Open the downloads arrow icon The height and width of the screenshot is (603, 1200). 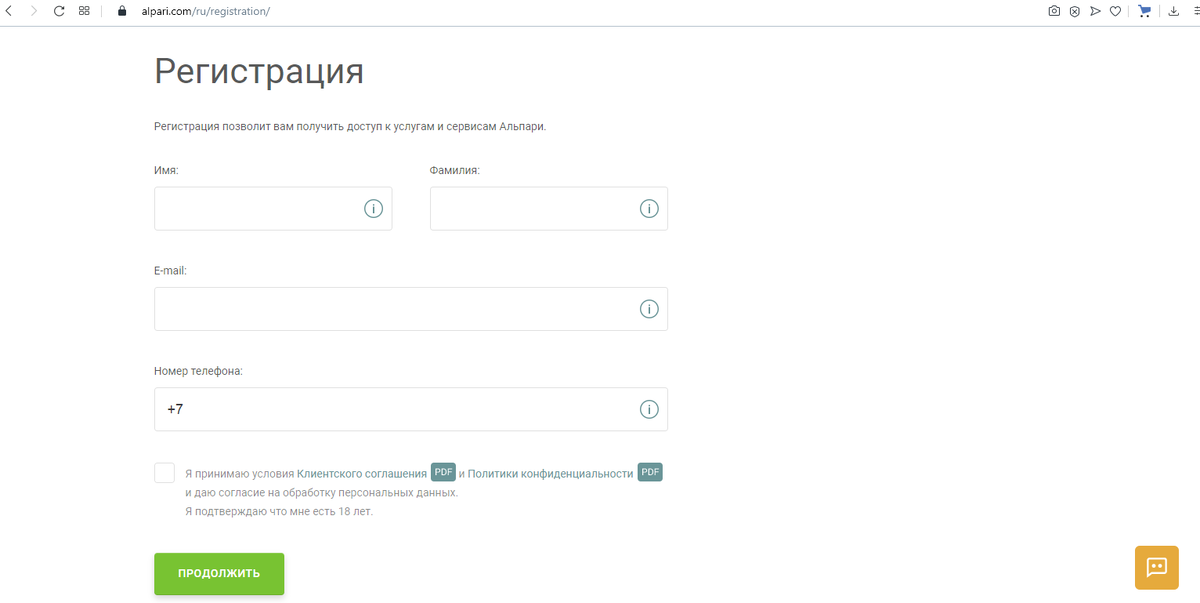pyautogui.click(x=1173, y=11)
